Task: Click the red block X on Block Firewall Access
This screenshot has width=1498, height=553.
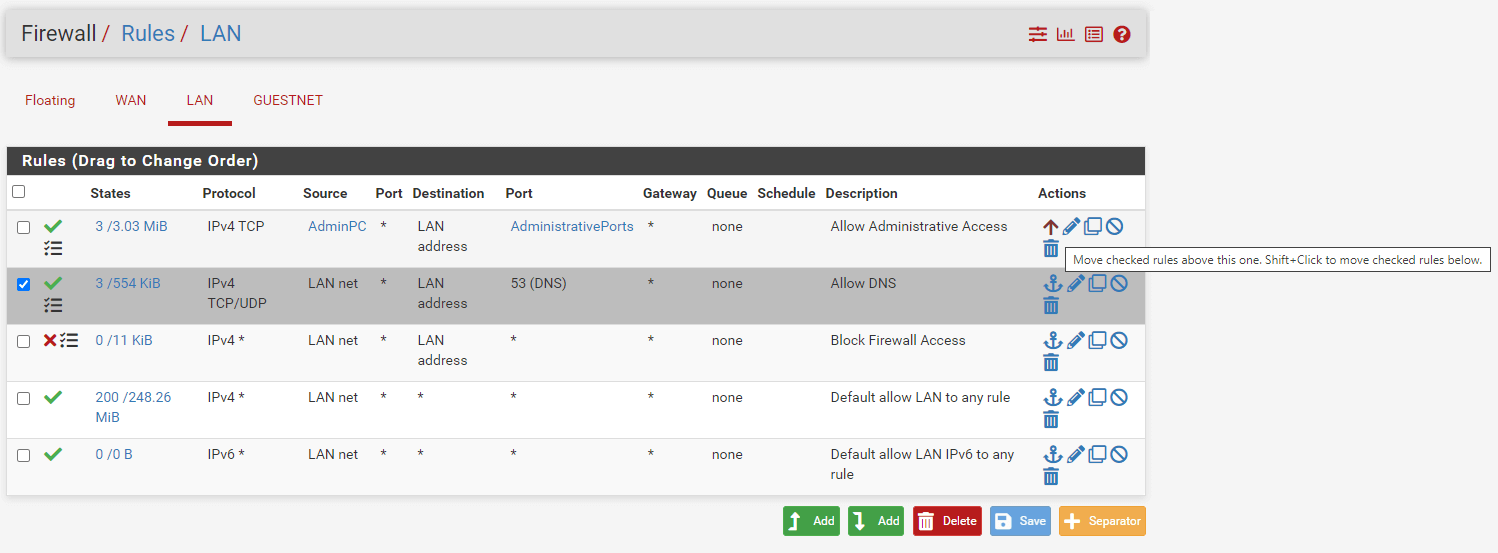Action: coord(50,341)
